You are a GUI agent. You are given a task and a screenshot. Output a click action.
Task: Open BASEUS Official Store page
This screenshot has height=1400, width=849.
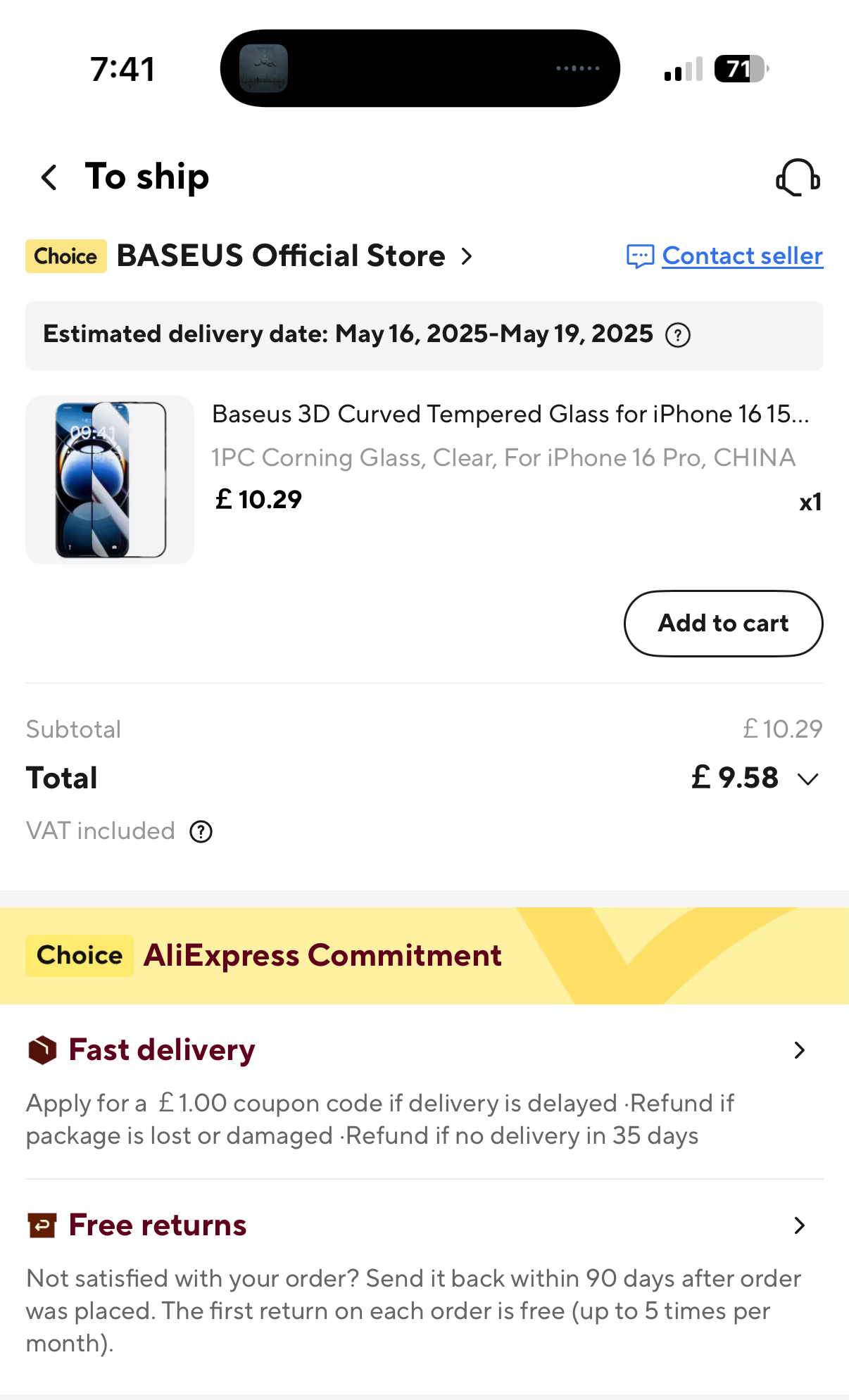click(282, 256)
